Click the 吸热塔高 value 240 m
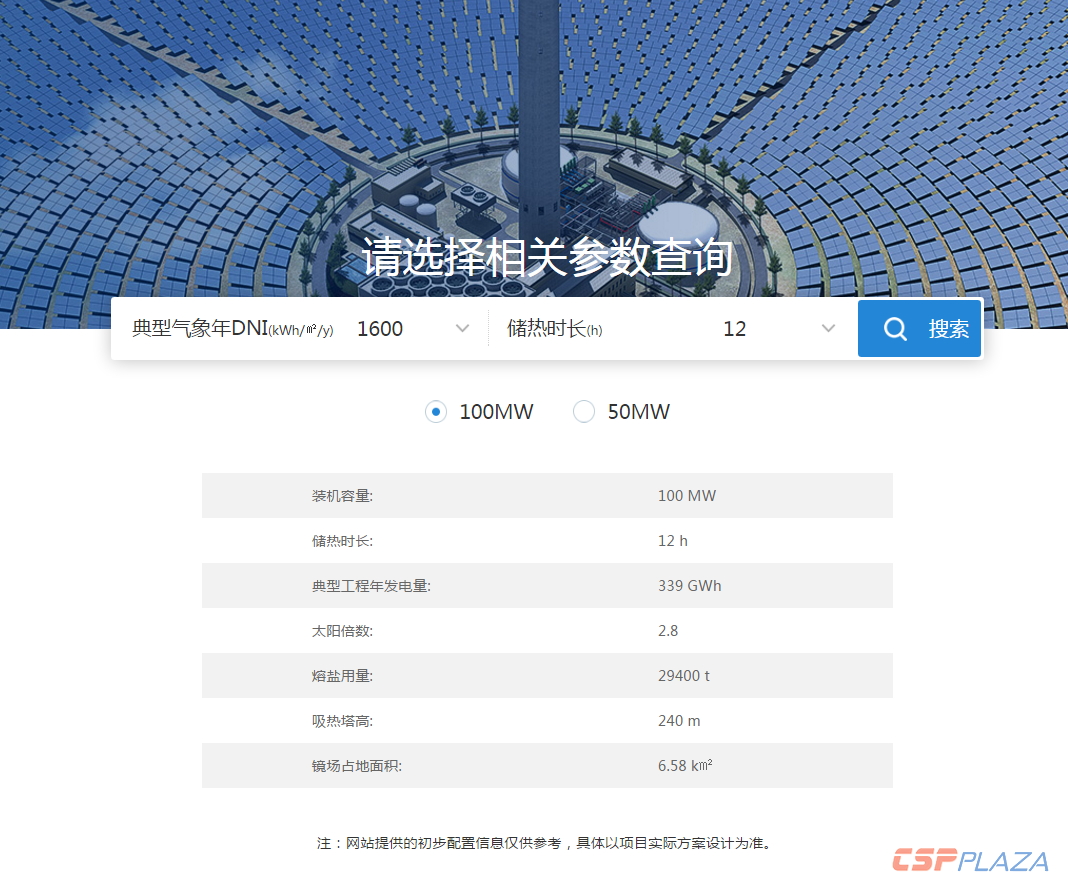This screenshot has height=891, width=1068. click(x=680, y=720)
